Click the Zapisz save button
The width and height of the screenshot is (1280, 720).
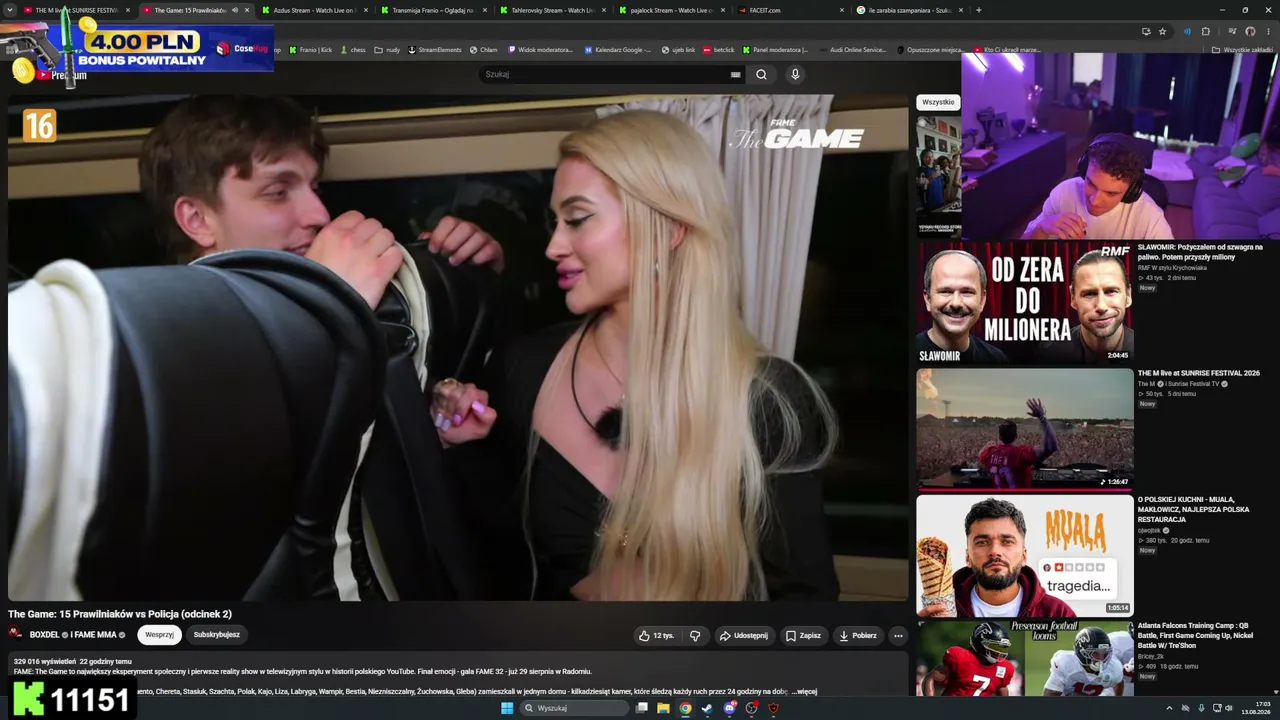point(803,635)
